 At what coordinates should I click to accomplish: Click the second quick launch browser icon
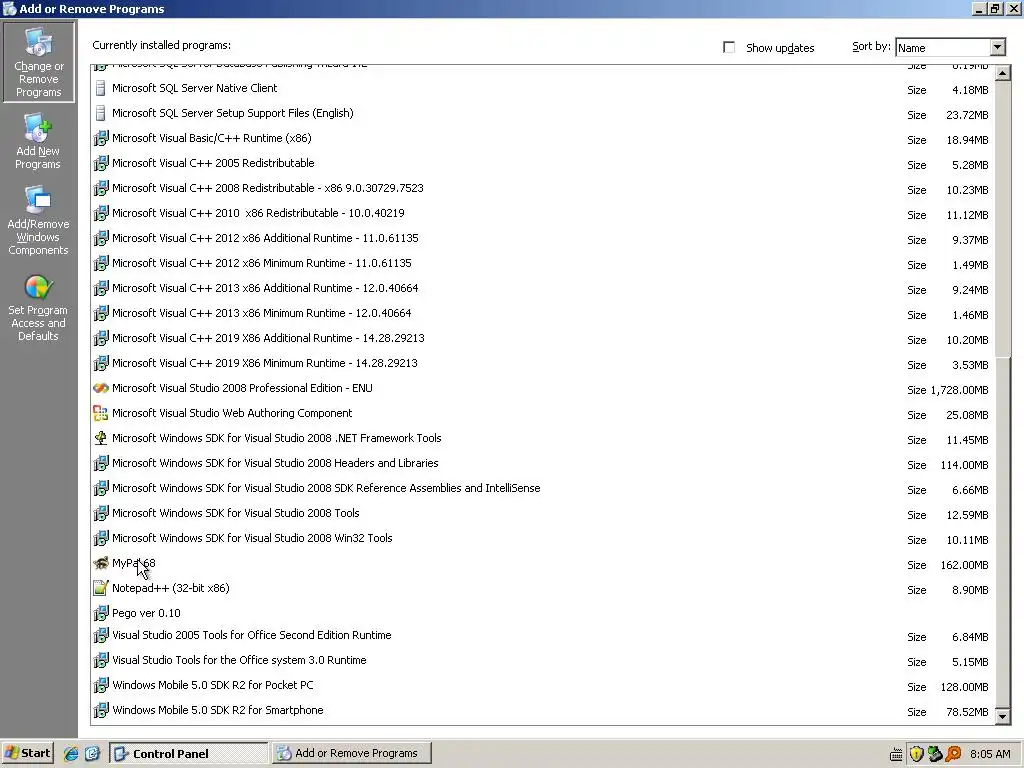[x=92, y=754]
